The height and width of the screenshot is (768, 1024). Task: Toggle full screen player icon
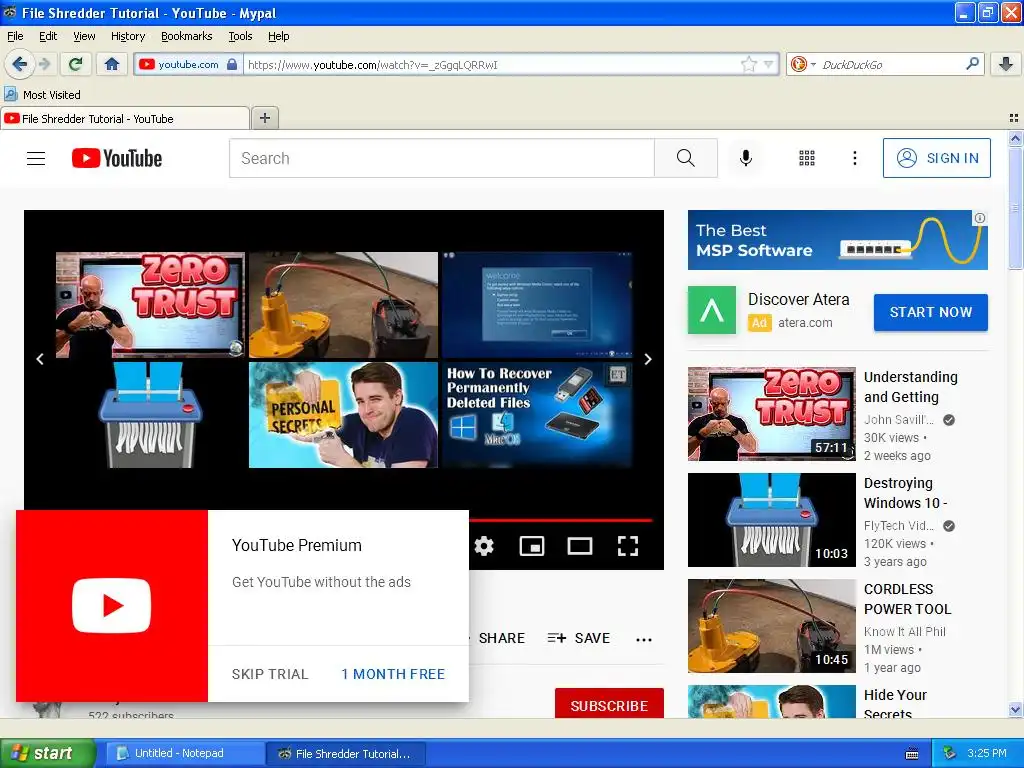(x=628, y=545)
